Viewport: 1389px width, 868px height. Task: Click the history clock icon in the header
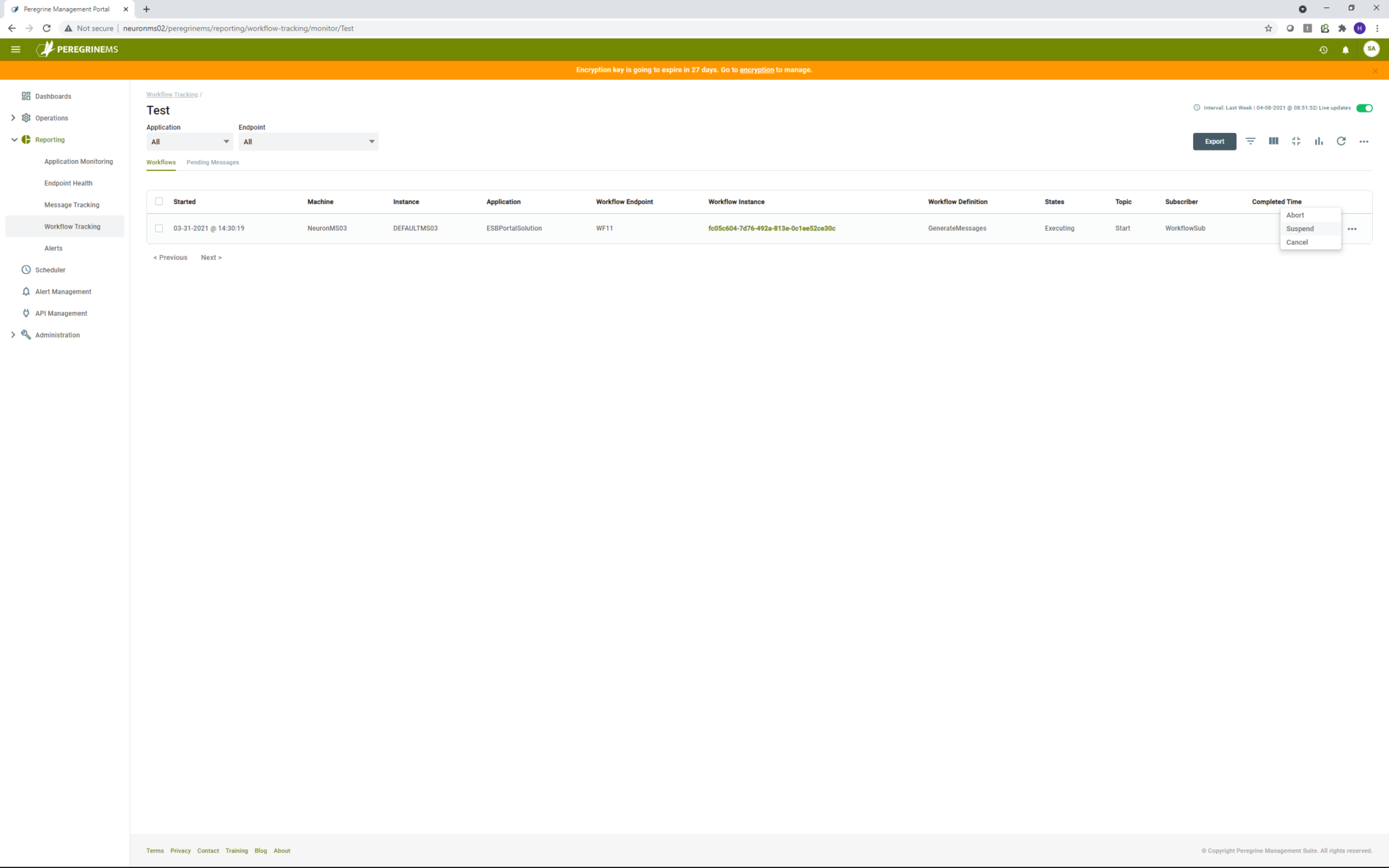pos(1323,50)
